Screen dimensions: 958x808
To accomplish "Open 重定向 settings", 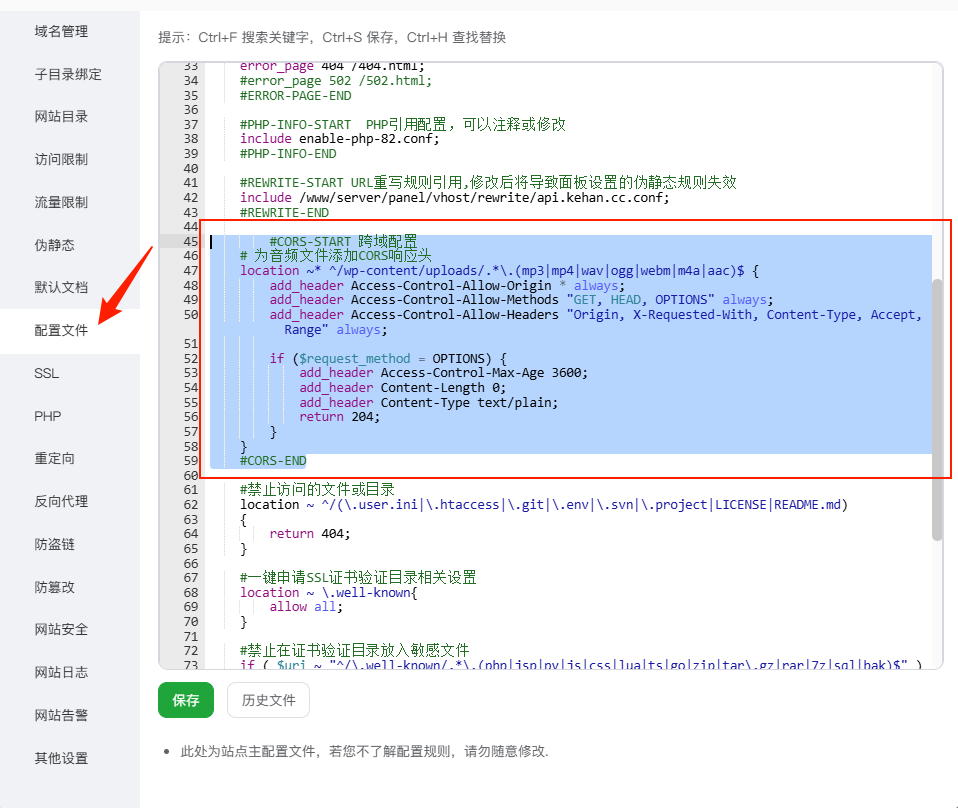I will click(54, 458).
